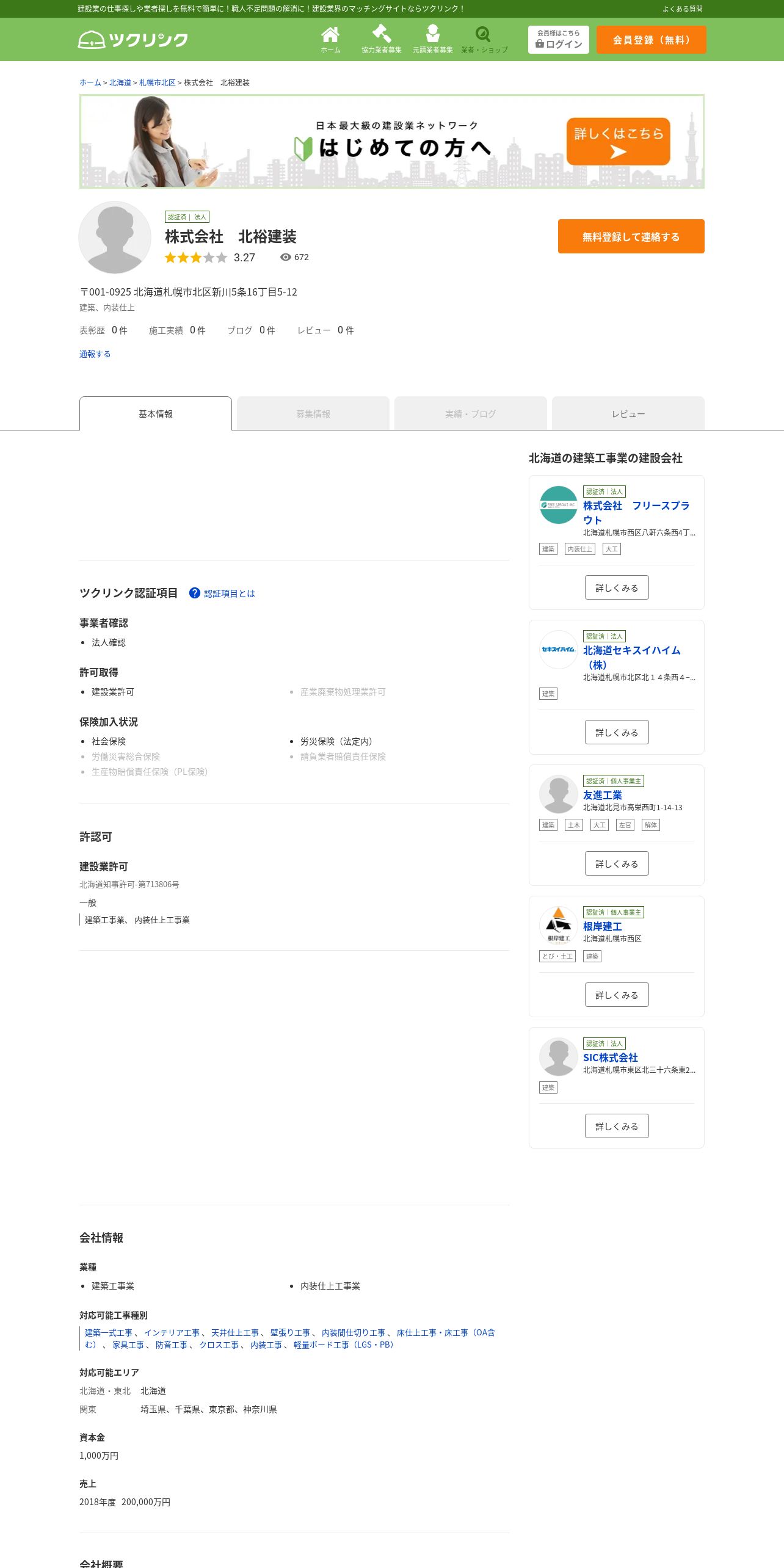784x1568 pixels.
Task: Click 詳しくみる for セキスイハイム
Action: click(x=617, y=732)
